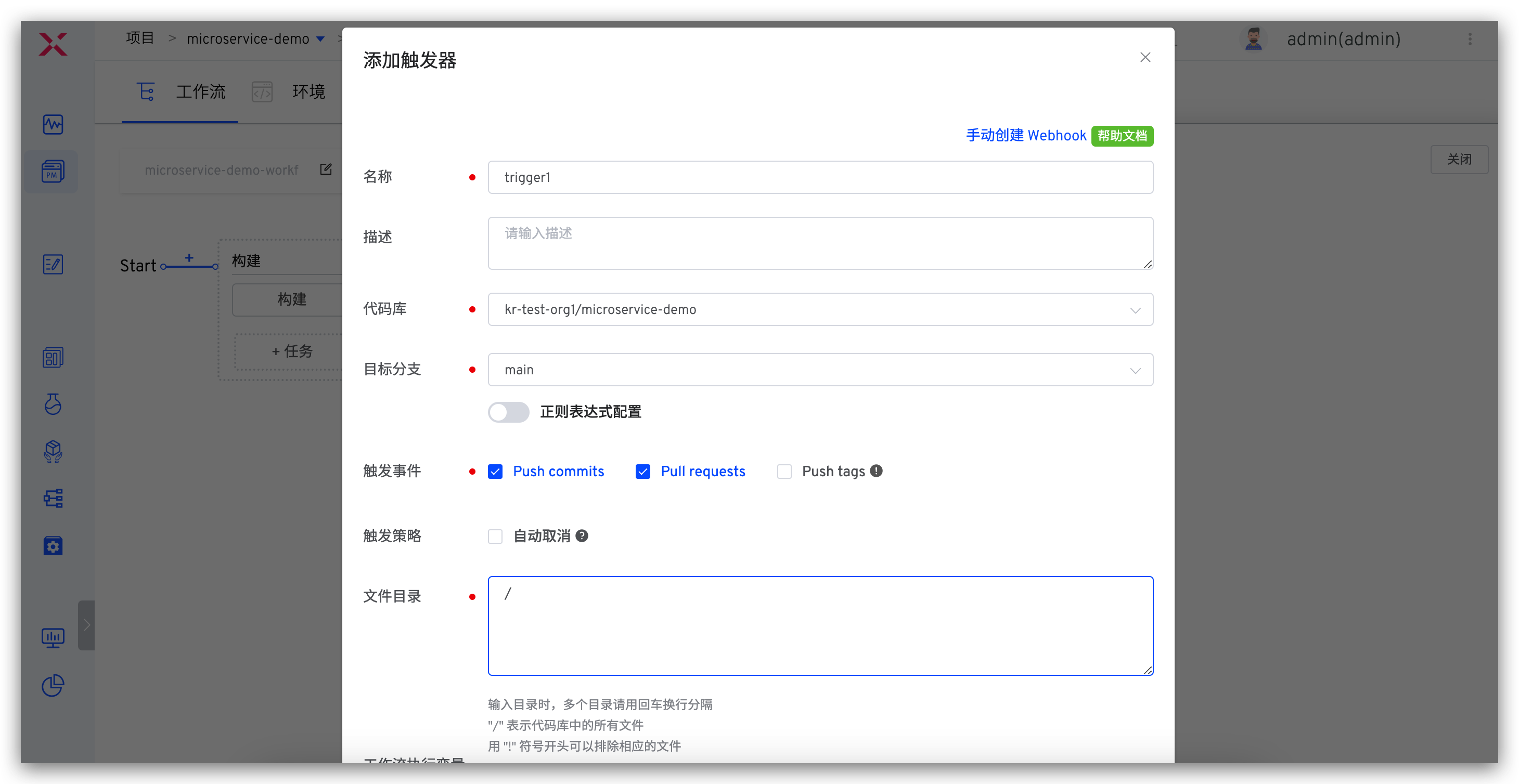
Task: Open the 帮助文档 badge link
Action: tap(1122, 136)
